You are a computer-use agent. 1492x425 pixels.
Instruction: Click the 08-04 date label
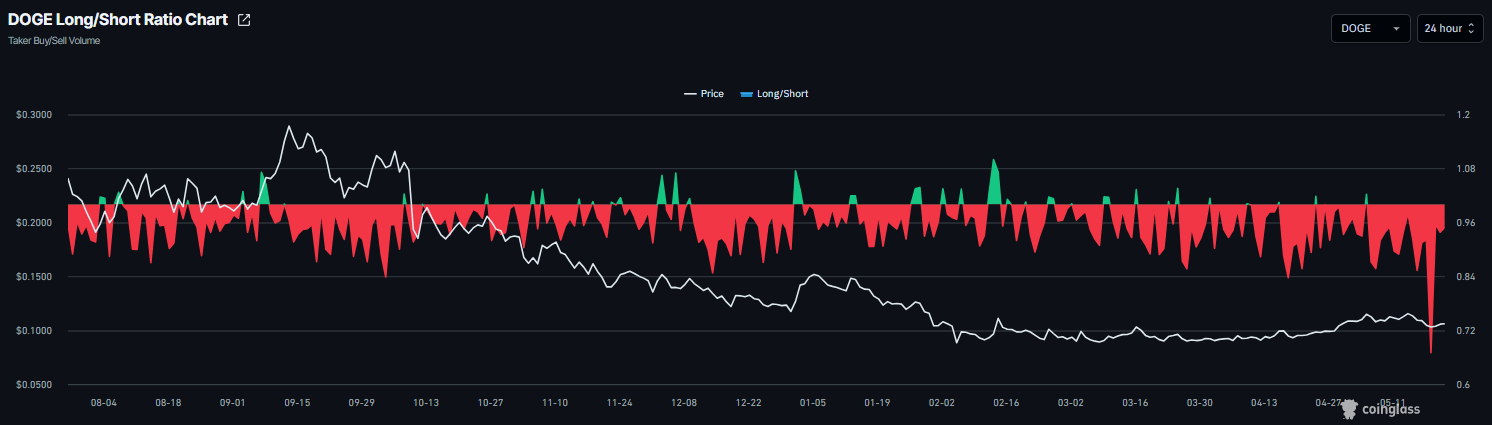pos(104,403)
